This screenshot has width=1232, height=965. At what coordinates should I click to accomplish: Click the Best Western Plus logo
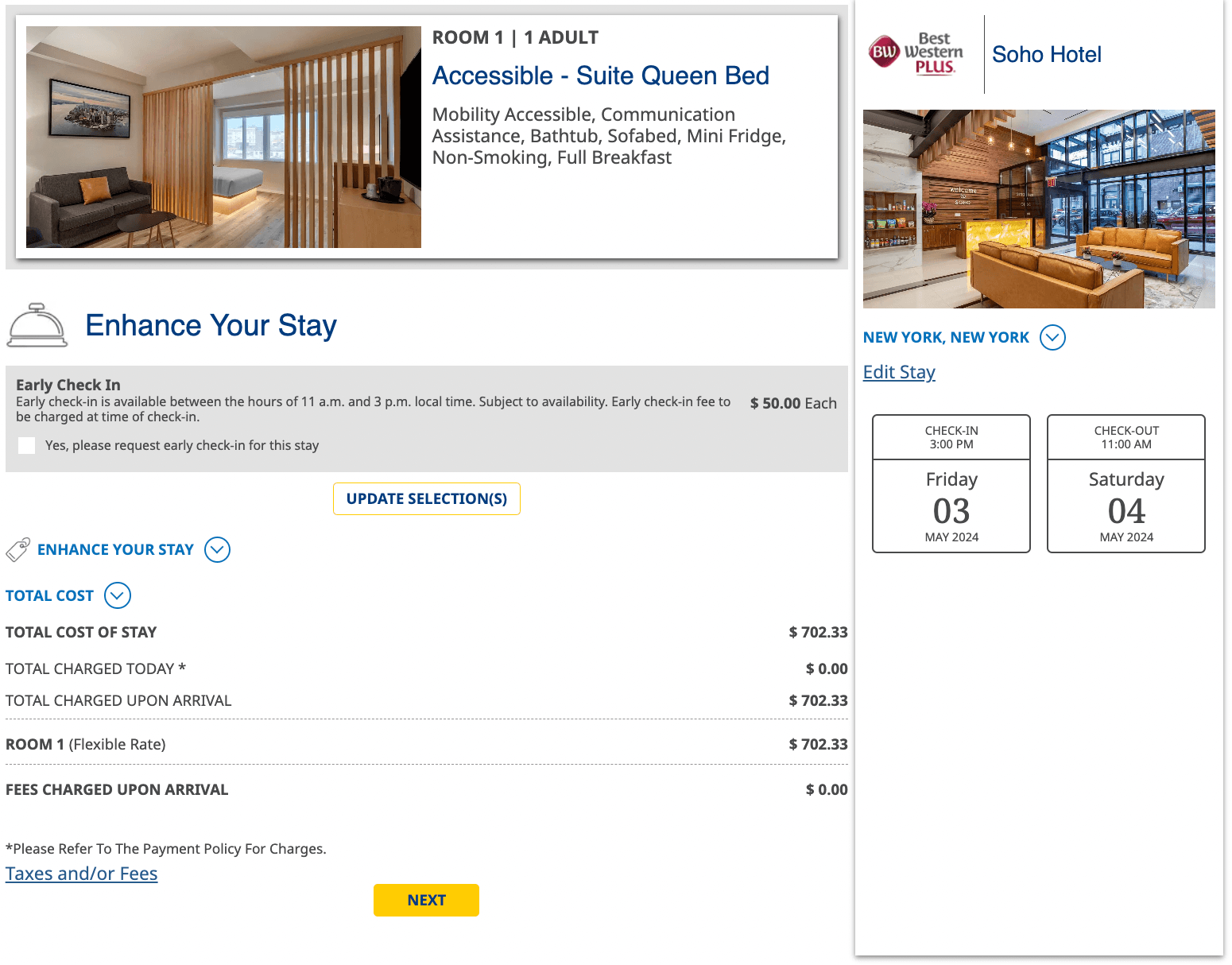[916, 54]
